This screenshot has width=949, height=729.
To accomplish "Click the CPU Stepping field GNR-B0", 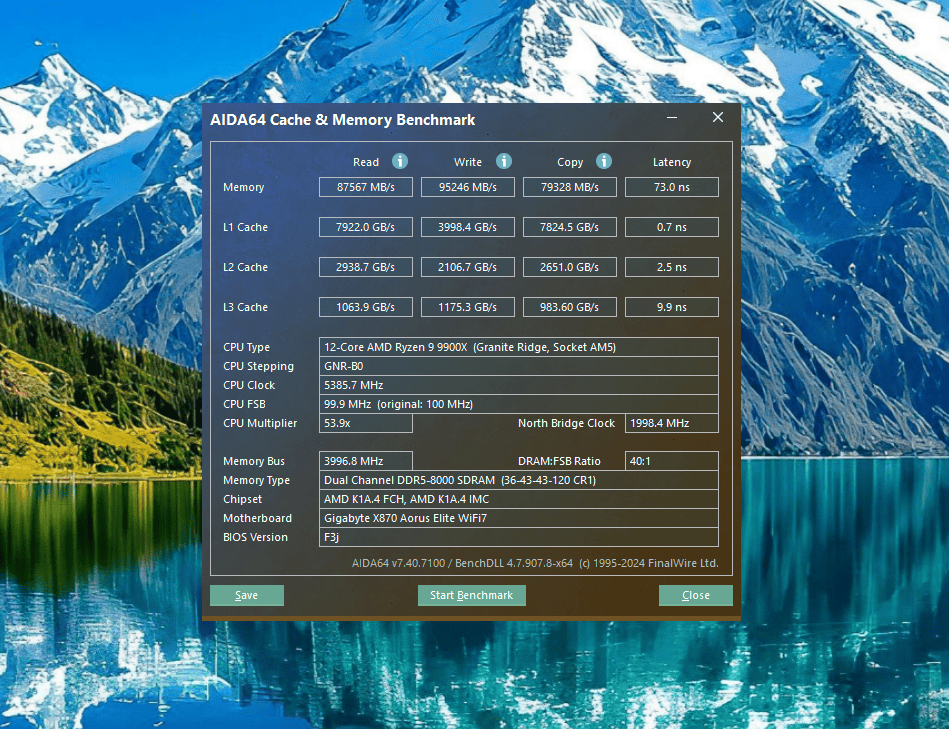I will [519, 366].
